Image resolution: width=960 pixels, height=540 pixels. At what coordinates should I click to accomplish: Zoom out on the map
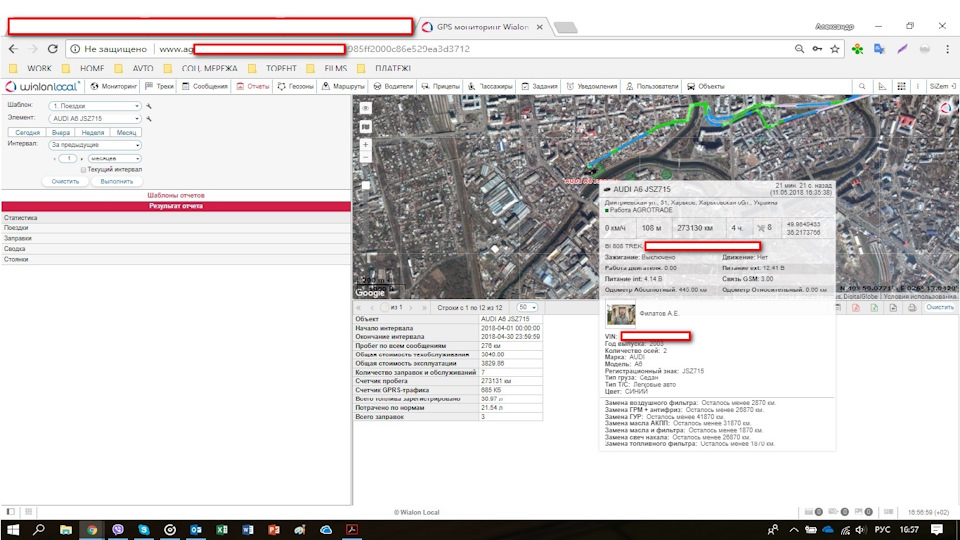pos(366,158)
